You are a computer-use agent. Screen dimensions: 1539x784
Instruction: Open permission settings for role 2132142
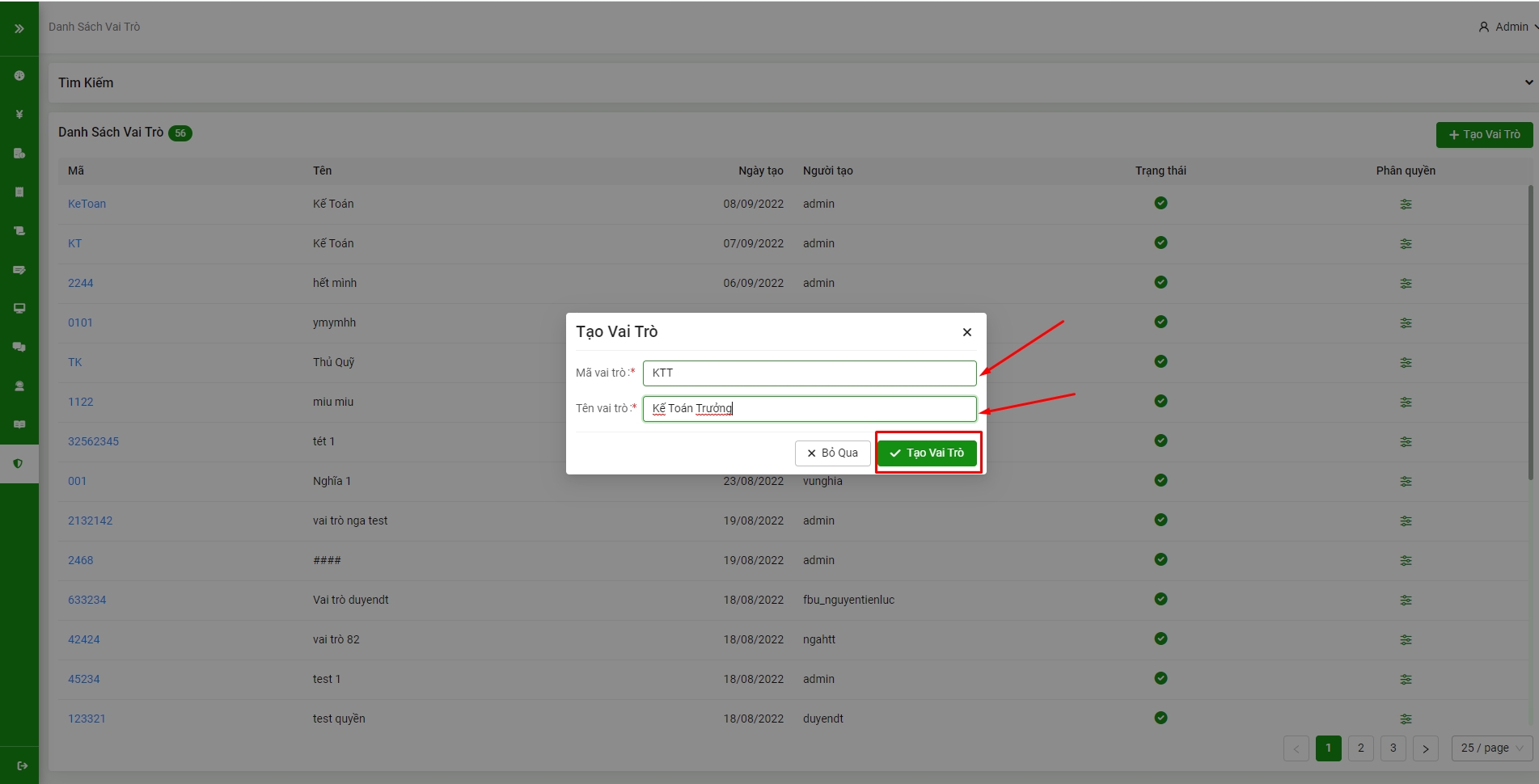click(1406, 521)
